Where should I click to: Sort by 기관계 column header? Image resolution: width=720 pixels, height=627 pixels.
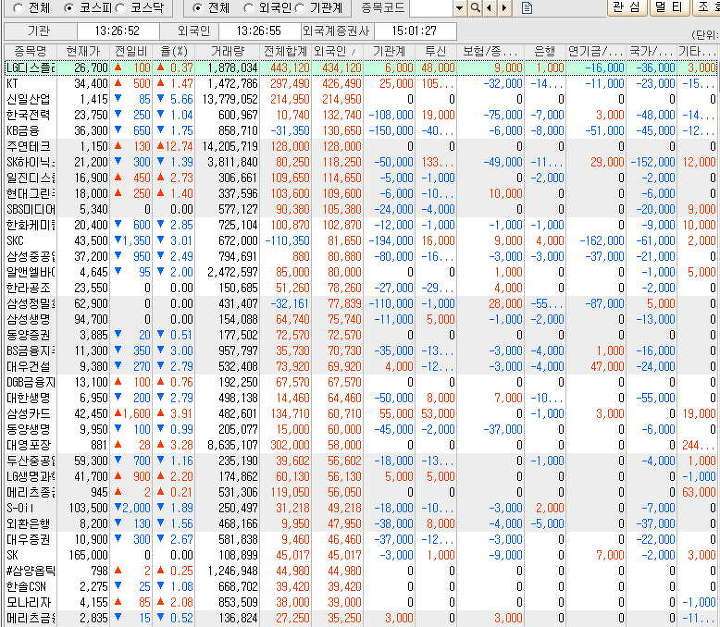(389, 51)
